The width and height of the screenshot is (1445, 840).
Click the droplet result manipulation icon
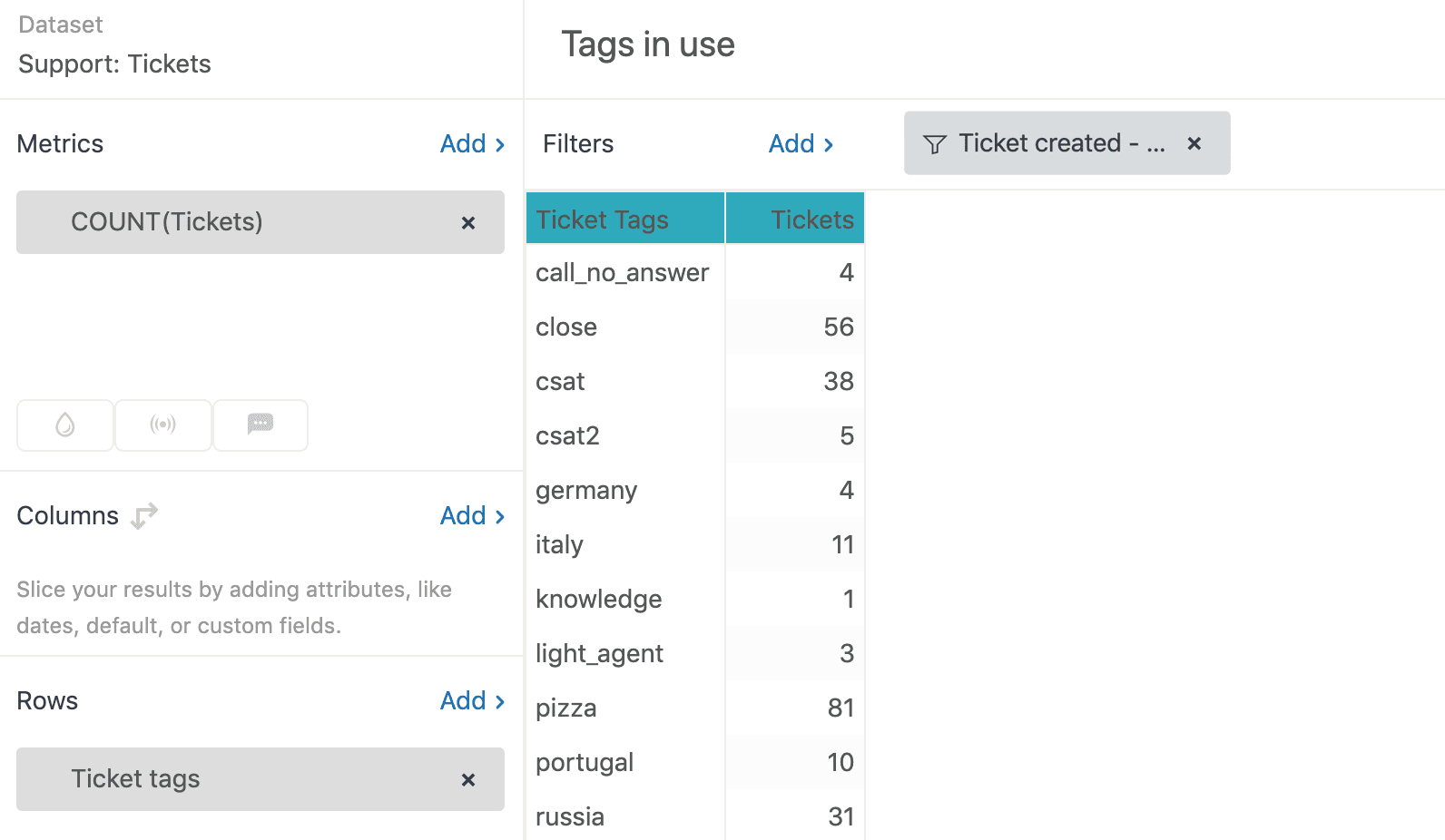point(65,425)
